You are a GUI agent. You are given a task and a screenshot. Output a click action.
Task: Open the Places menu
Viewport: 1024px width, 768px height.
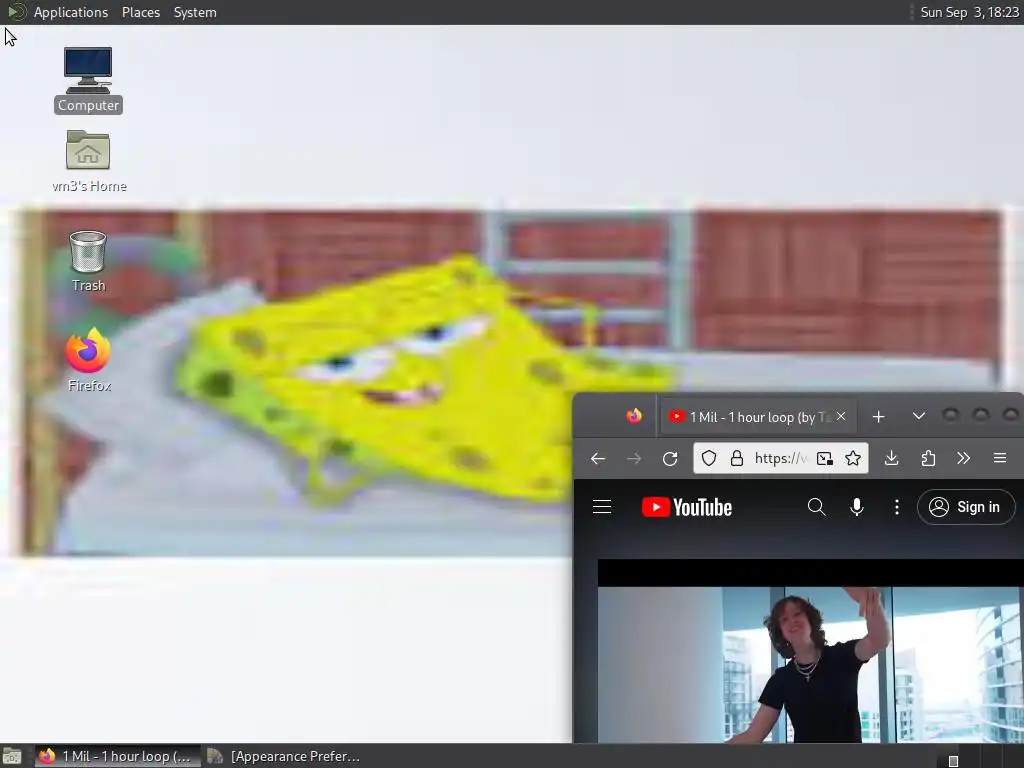tap(140, 12)
